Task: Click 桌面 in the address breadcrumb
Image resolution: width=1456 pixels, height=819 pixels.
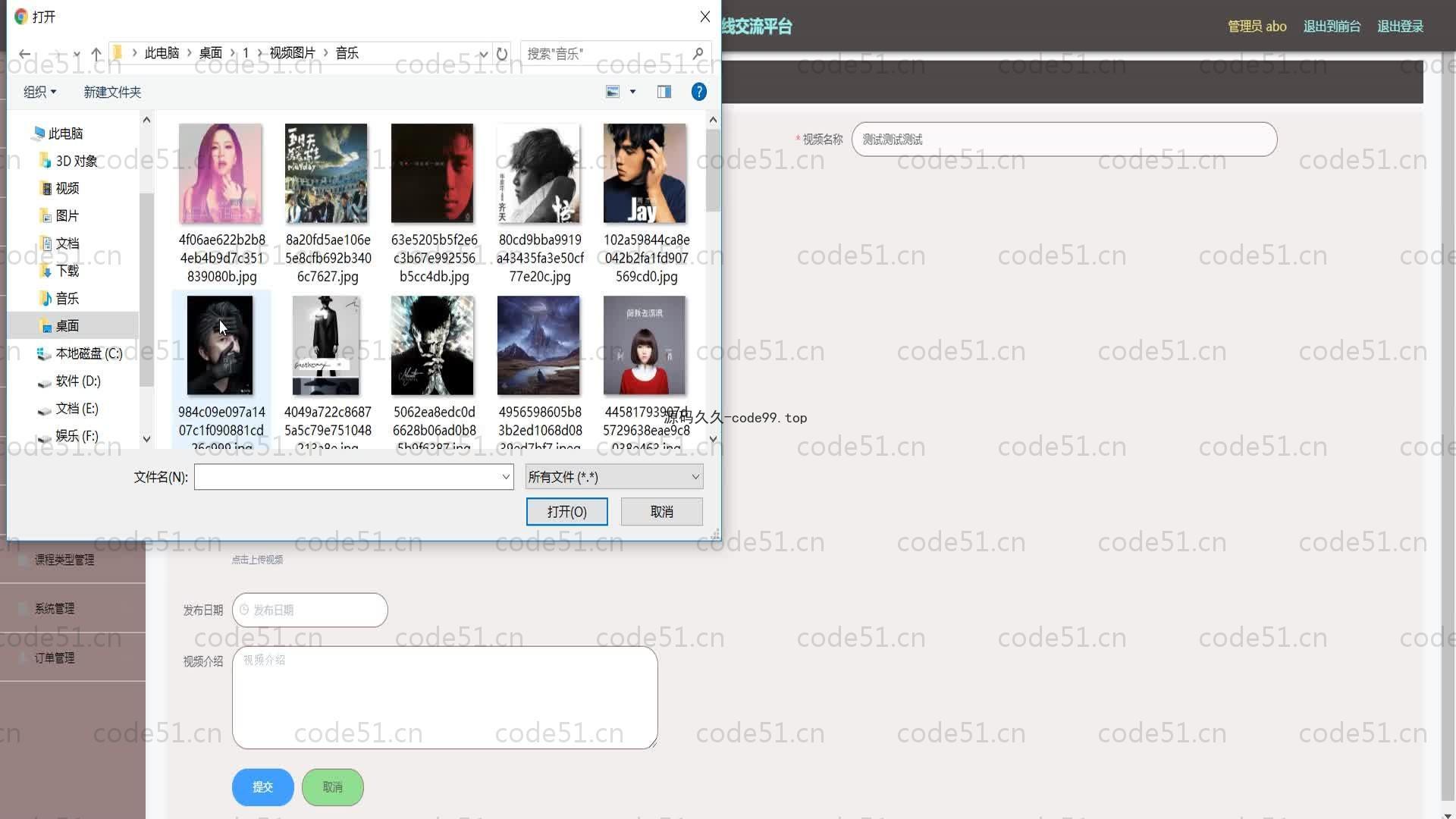Action: pos(210,53)
